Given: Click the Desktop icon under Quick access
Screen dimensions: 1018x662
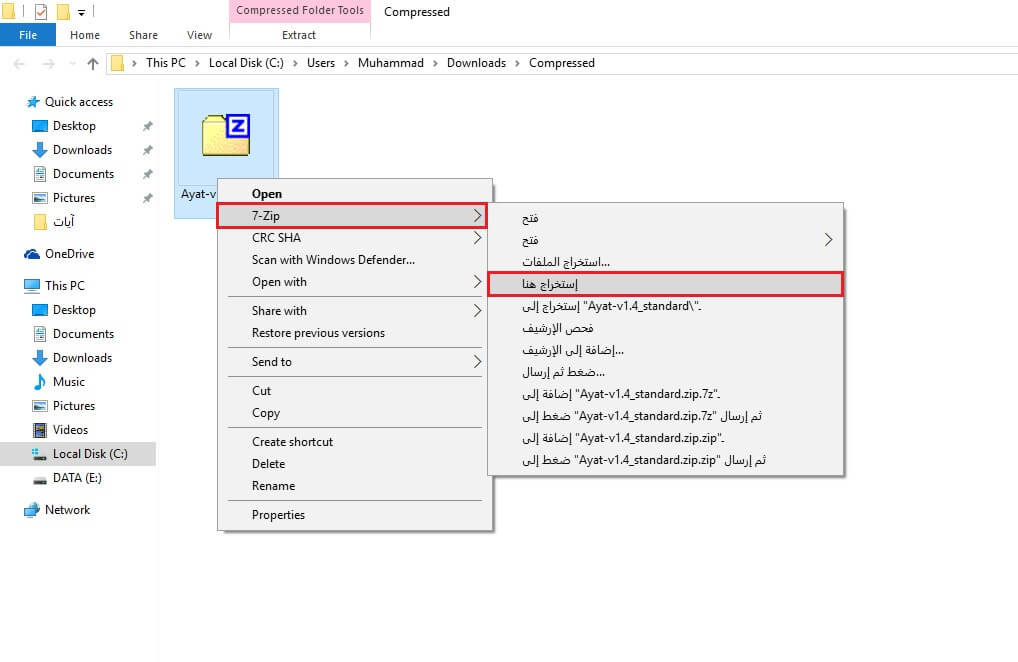Looking at the screenshot, I should click(x=40, y=126).
